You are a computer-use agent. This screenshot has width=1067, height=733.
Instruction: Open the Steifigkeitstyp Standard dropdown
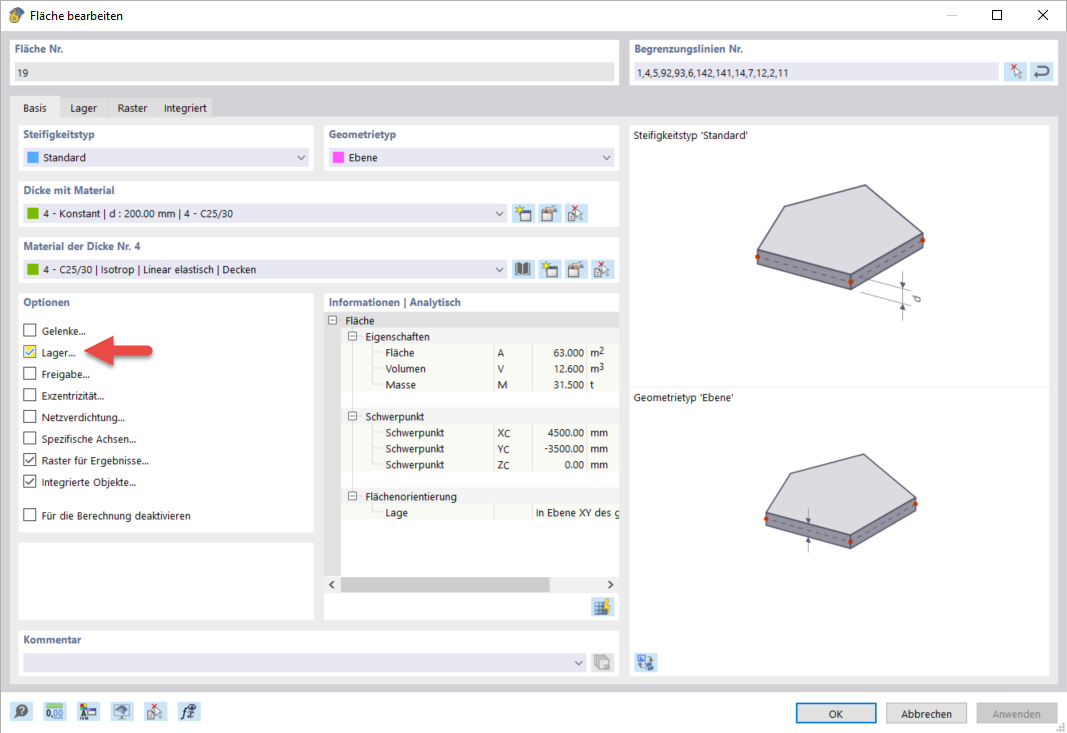pyautogui.click(x=166, y=157)
